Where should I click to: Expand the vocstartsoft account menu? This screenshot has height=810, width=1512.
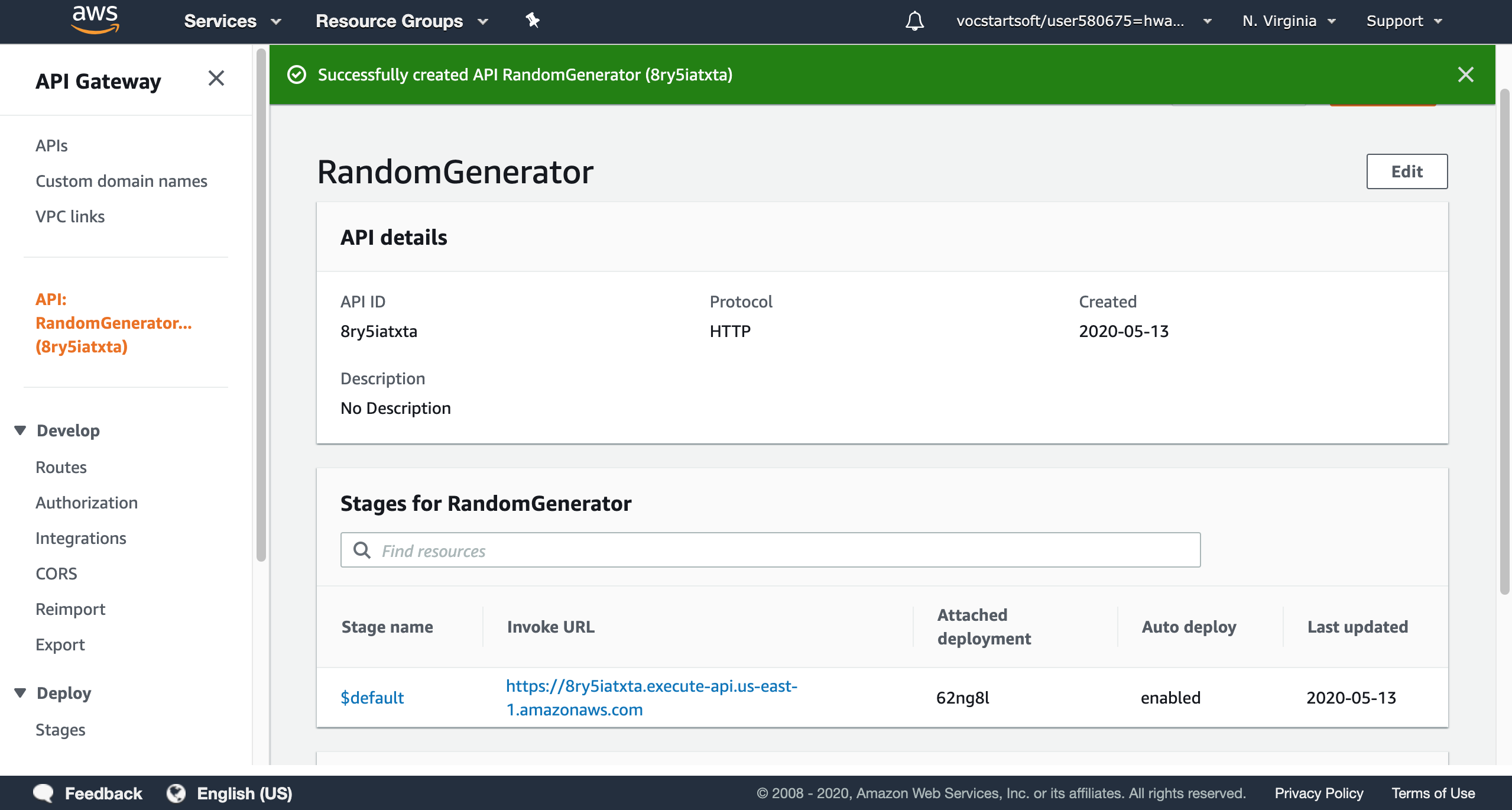[x=1084, y=21]
